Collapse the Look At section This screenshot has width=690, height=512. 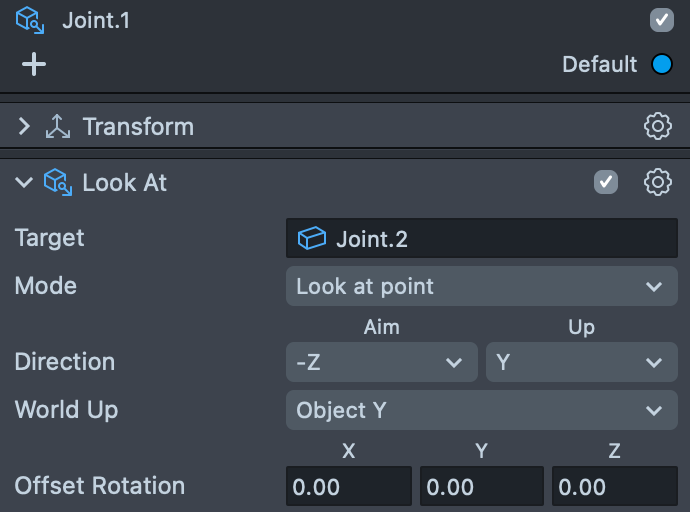pos(25,182)
